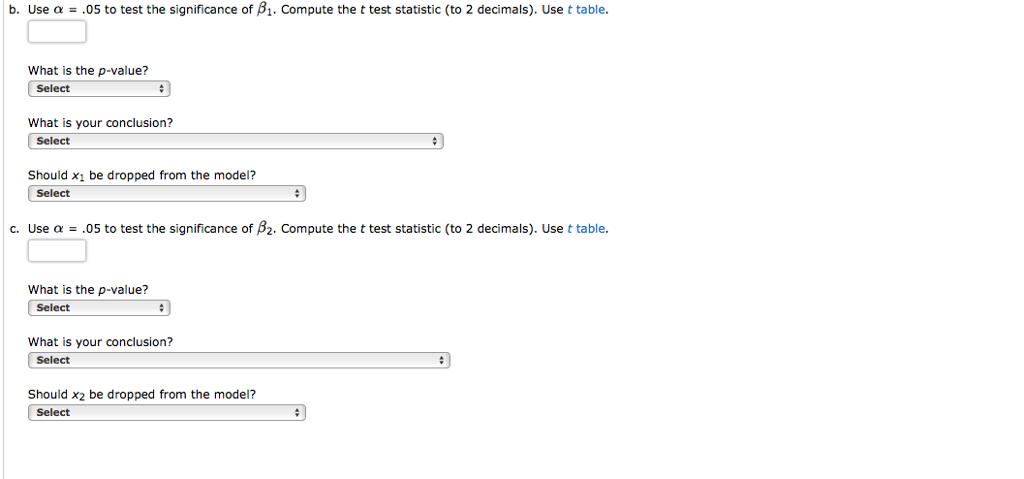The image size is (1024, 479).
Task: Open the conclusion dropdown for part c
Action: point(238,360)
